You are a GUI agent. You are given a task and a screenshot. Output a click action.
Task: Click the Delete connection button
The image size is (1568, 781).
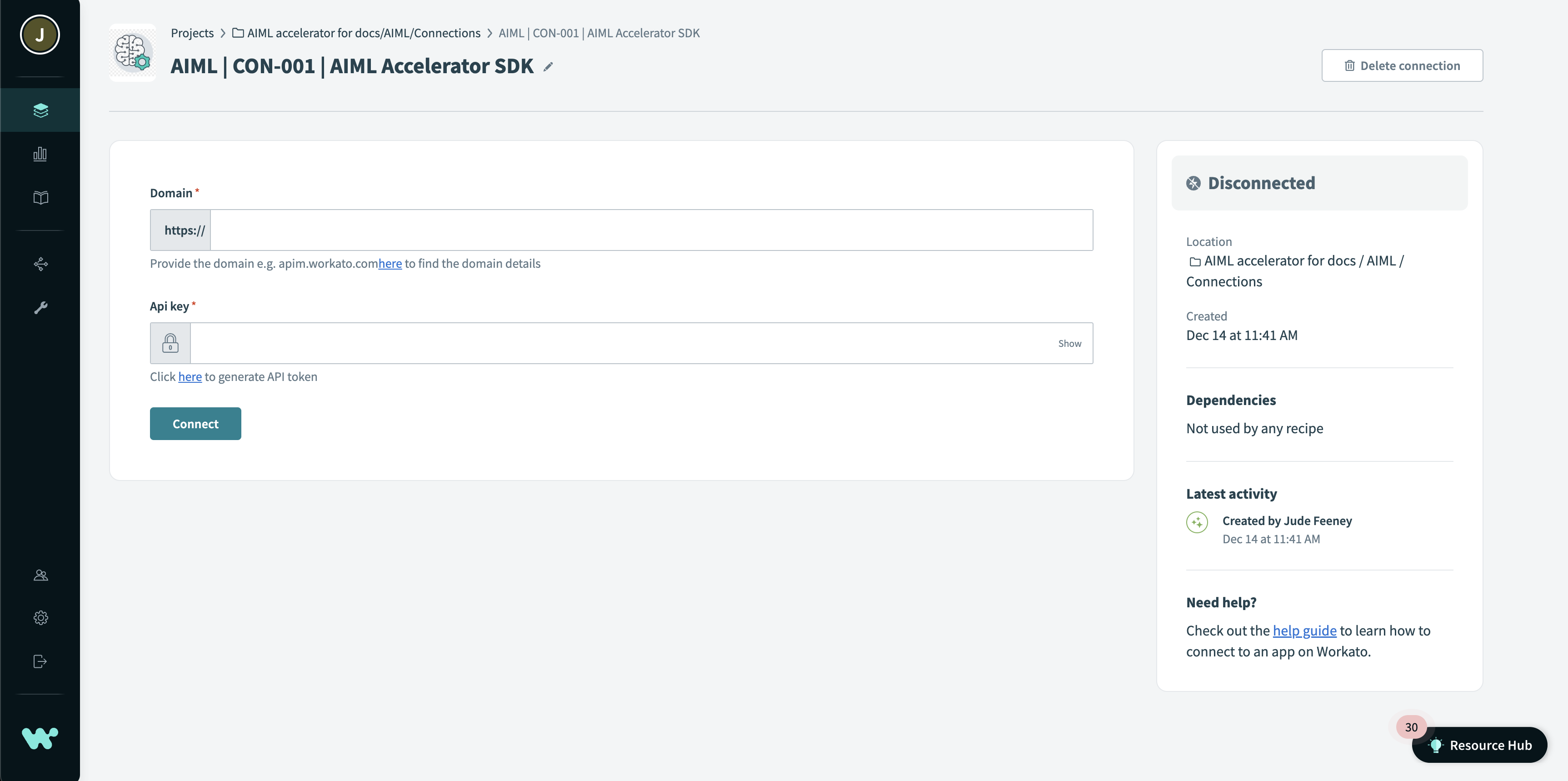pos(1402,65)
